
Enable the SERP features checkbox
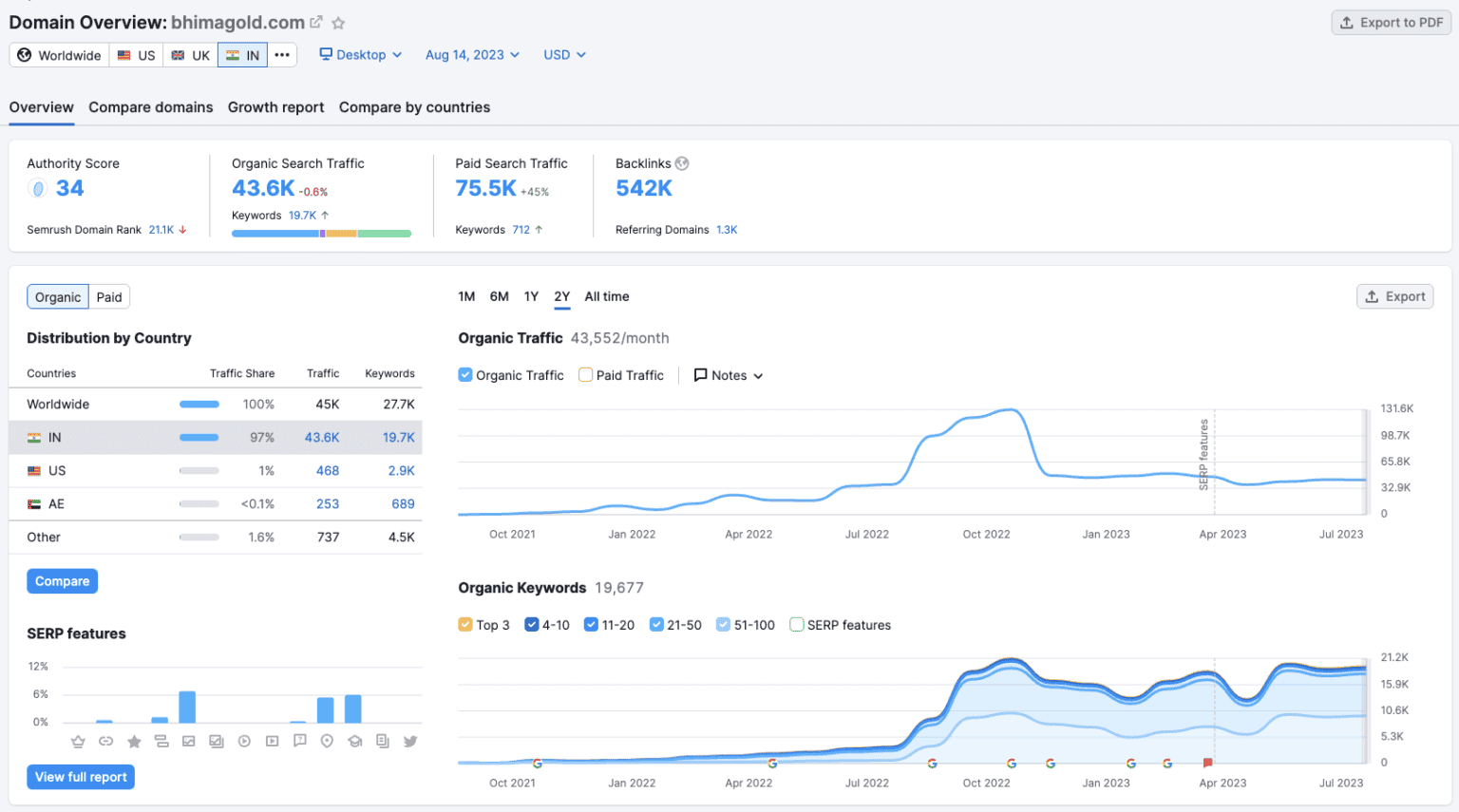tap(797, 625)
